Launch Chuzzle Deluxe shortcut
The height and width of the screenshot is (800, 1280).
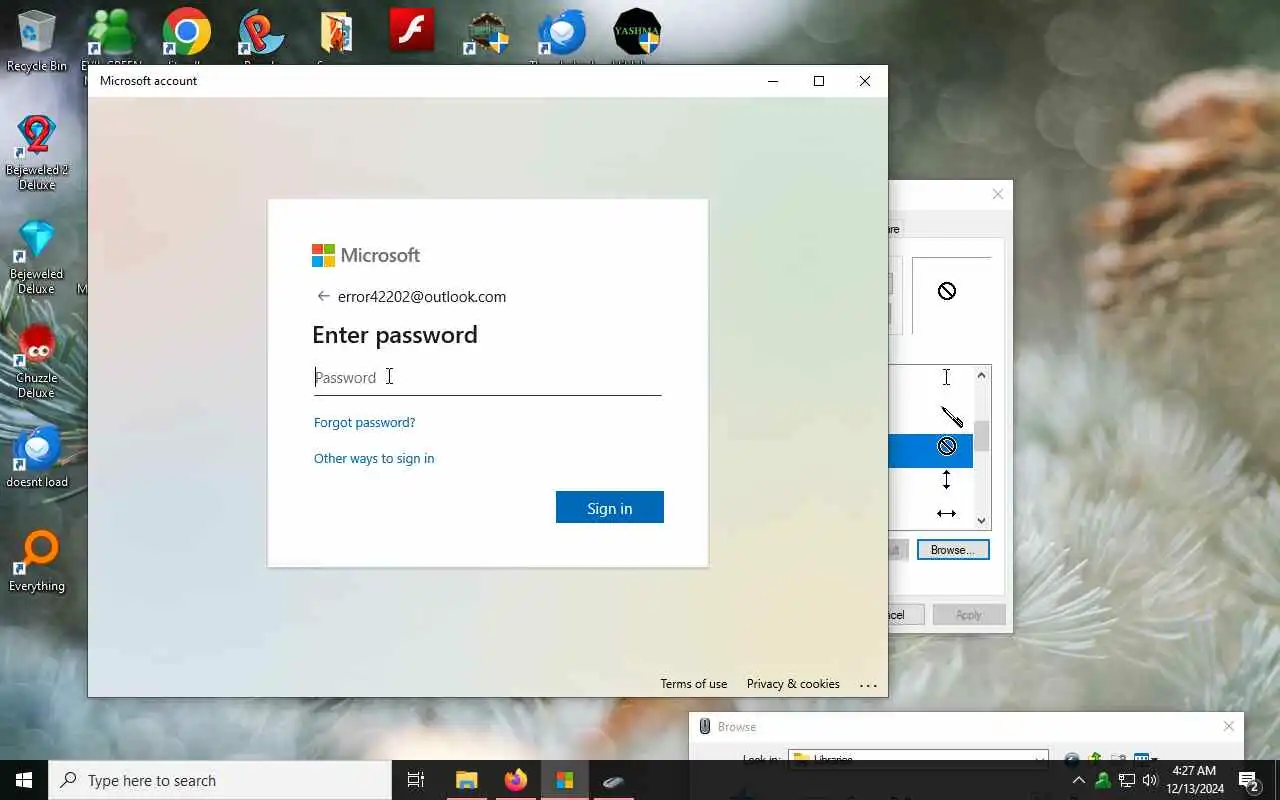pyautogui.click(x=37, y=361)
